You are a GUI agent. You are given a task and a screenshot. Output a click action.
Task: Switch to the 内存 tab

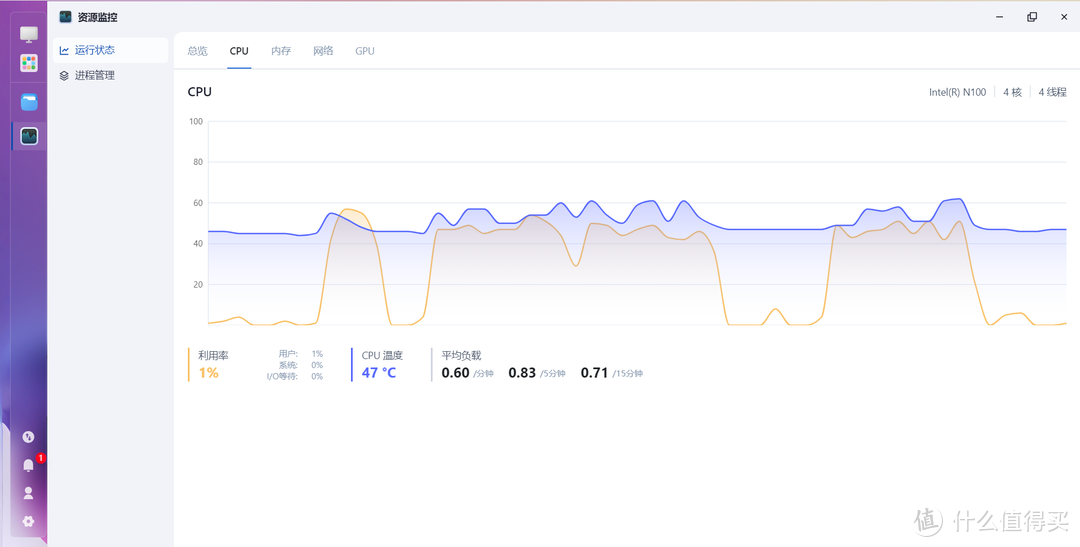(x=281, y=51)
